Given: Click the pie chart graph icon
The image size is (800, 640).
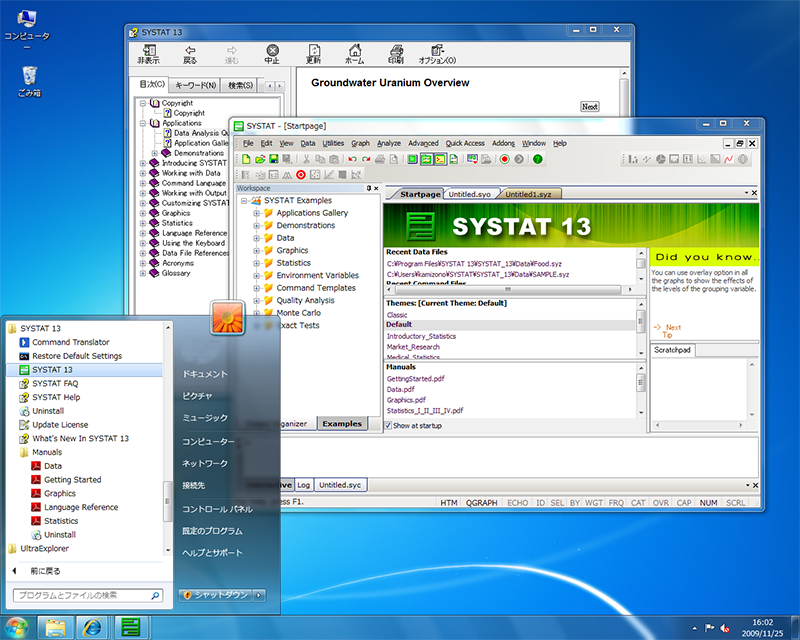Looking at the screenshot, I should 661,159.
